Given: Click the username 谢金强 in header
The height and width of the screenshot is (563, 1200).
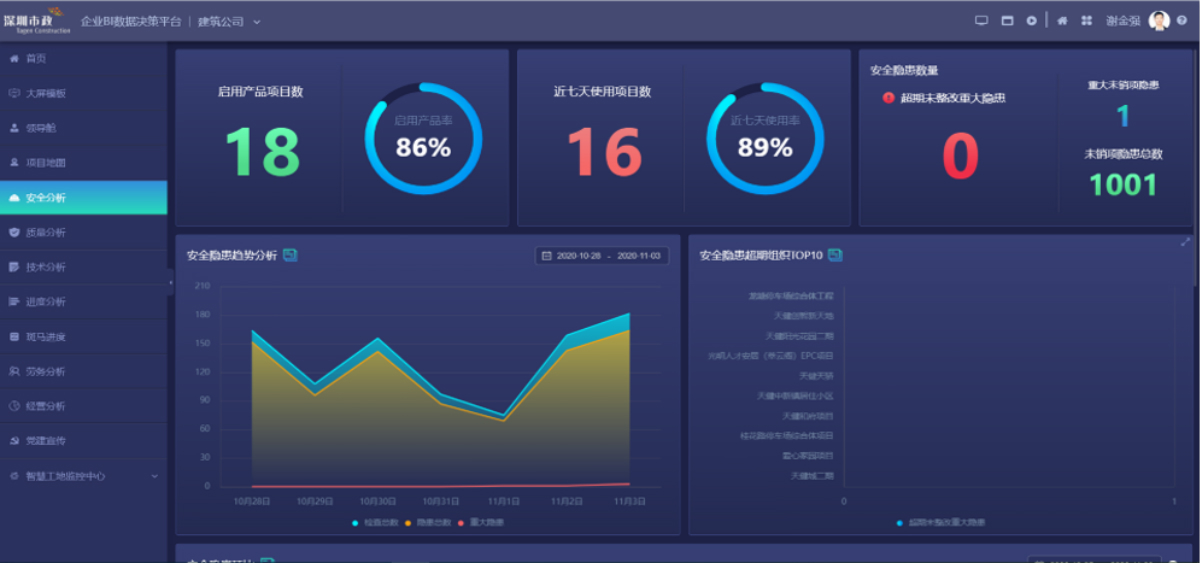Looking at the screenshot, I should point(1123,21).
